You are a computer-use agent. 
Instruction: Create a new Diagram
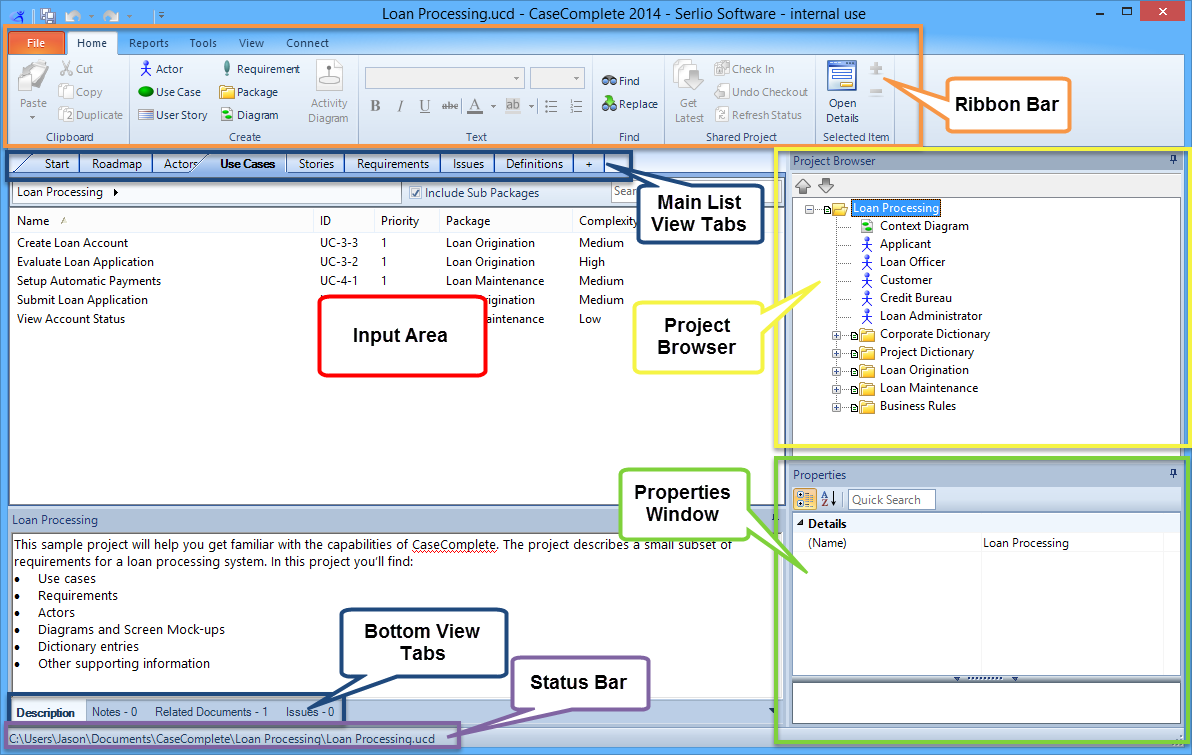pos(249,115)
